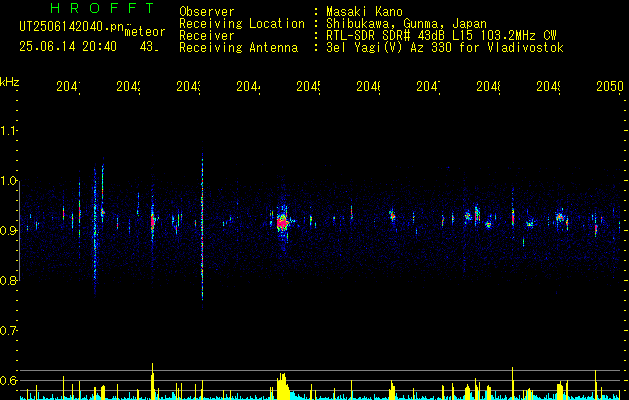This screenshot has width=629, height=400.
Task: Click the Receiving Antenna label
Action: (238, 48)
